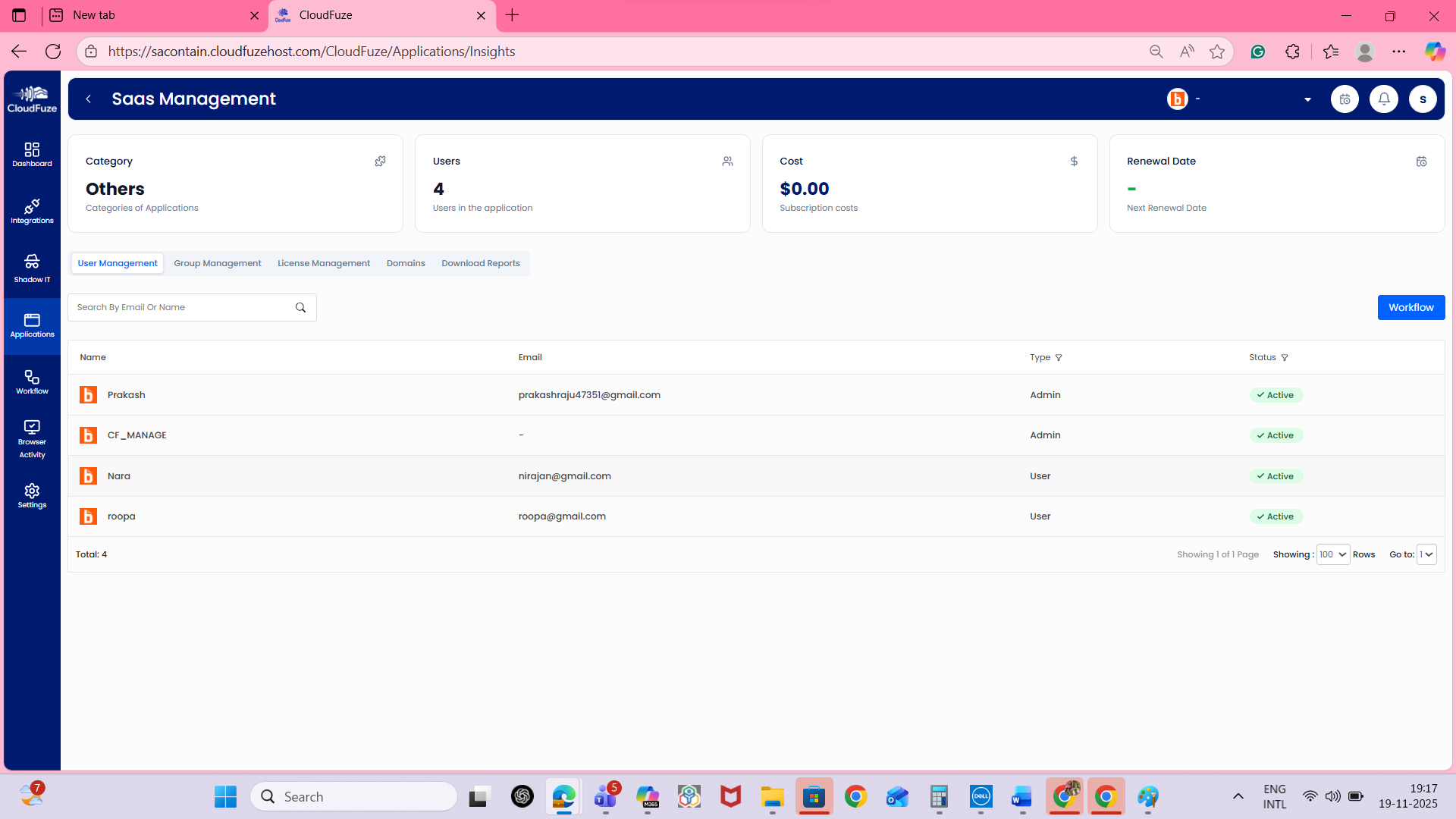Open Browser Activity from the sidebar

[32, 438]
